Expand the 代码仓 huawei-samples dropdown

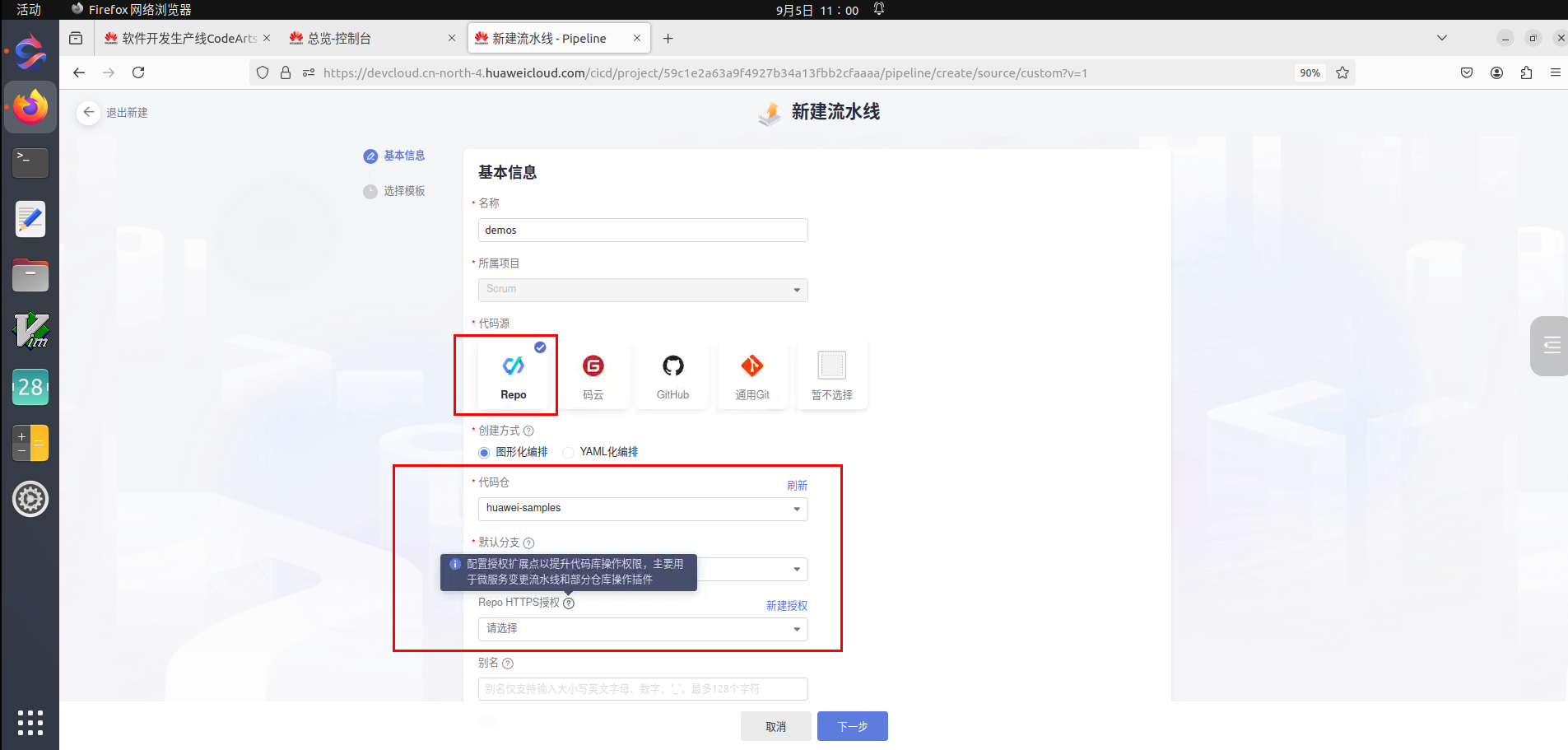(x=643, y=509)
